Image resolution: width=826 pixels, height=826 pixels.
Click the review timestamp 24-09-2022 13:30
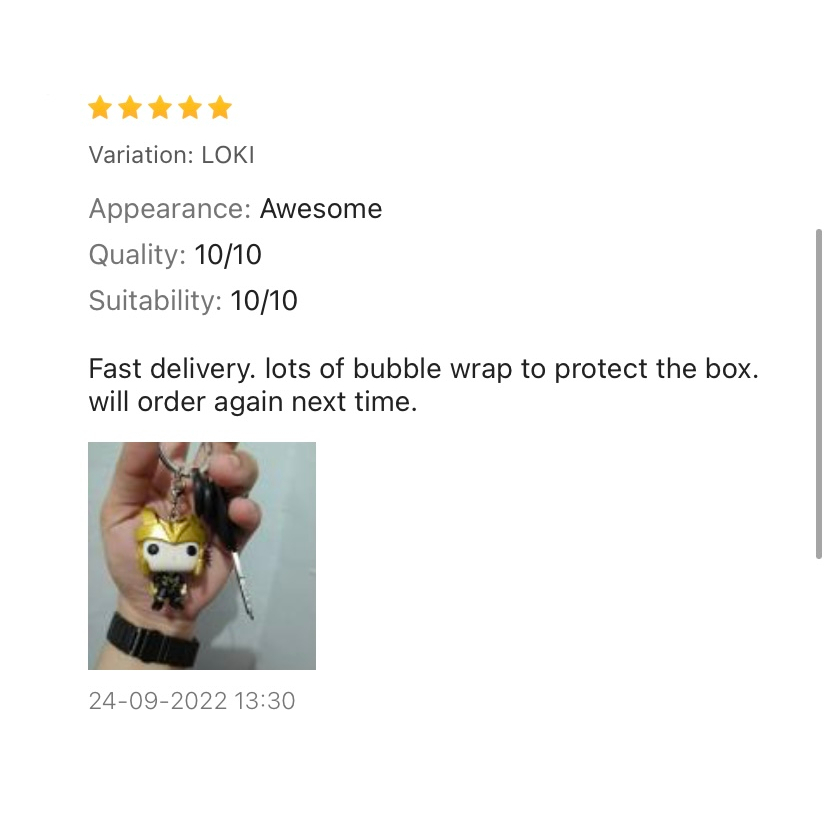(192, 701)
